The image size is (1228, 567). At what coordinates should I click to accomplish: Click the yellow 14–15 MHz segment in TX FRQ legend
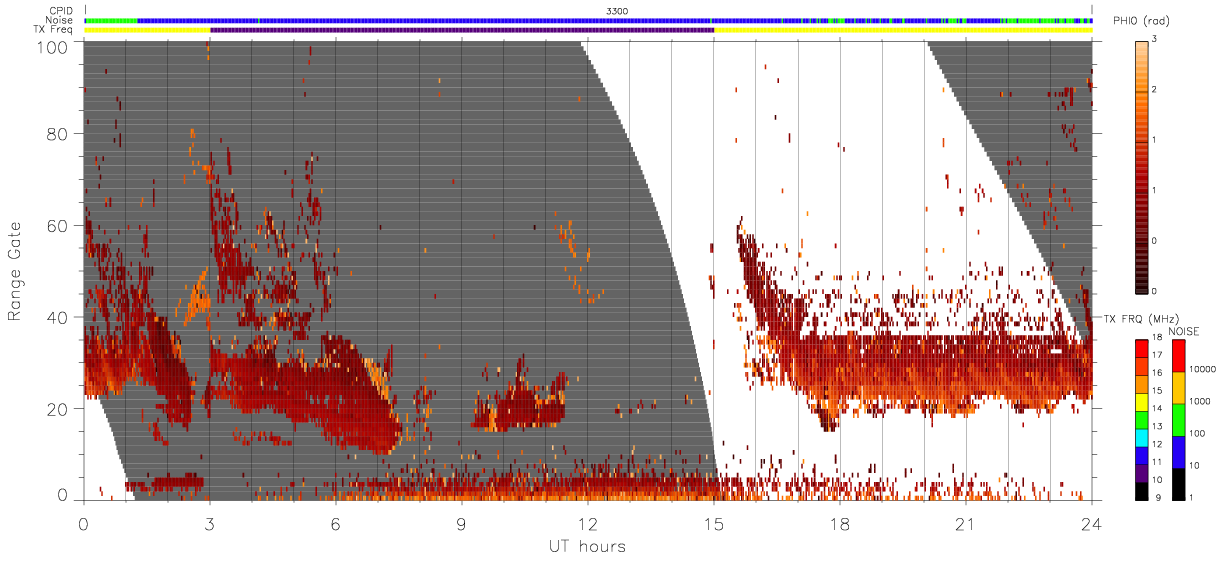pyautogui.click(x=1142, y=402)
